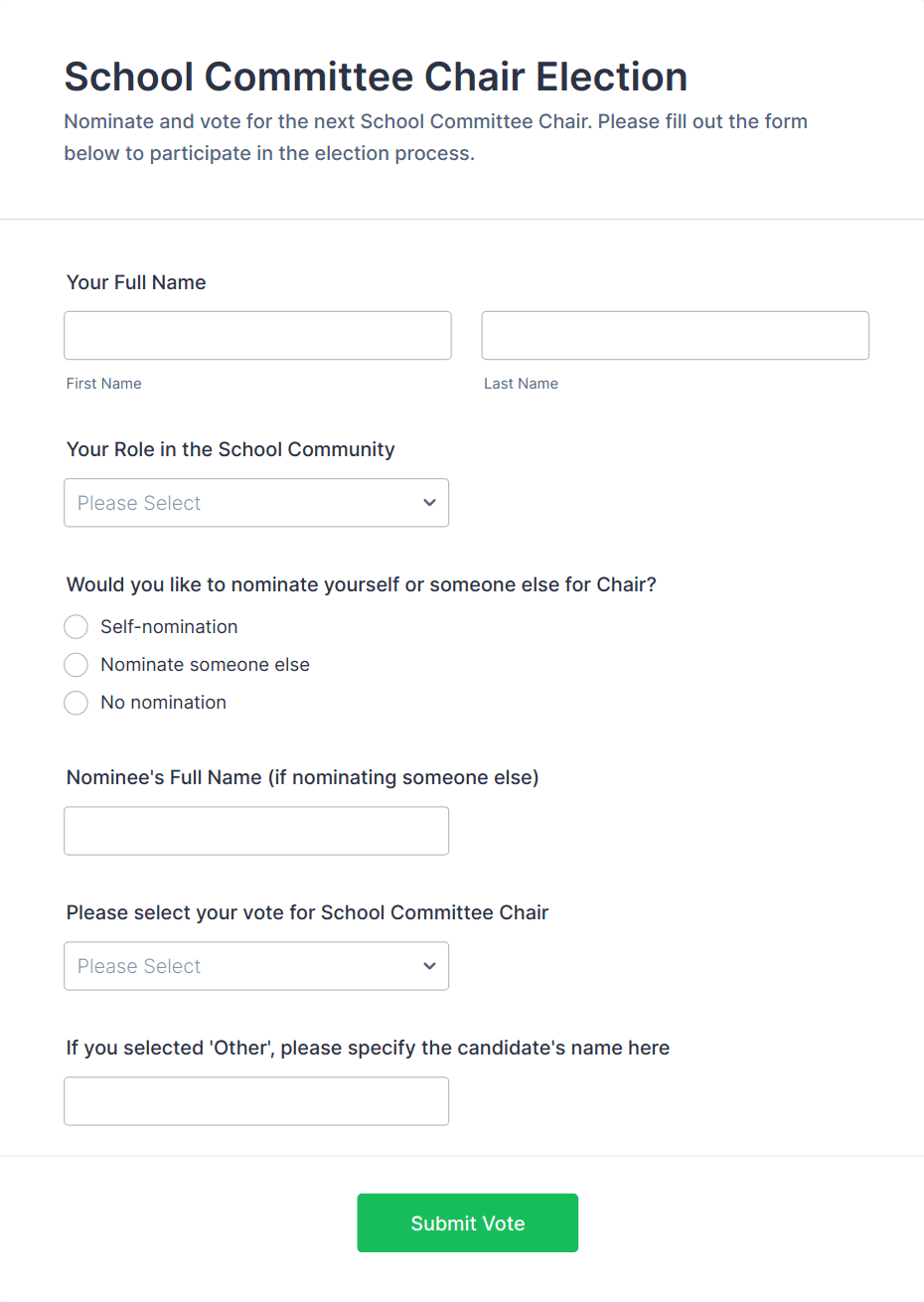The width and height of the screenshot is (924, 1302).
Task: Click the 'Your Role in the School Community' label
Action: (231, 449)
